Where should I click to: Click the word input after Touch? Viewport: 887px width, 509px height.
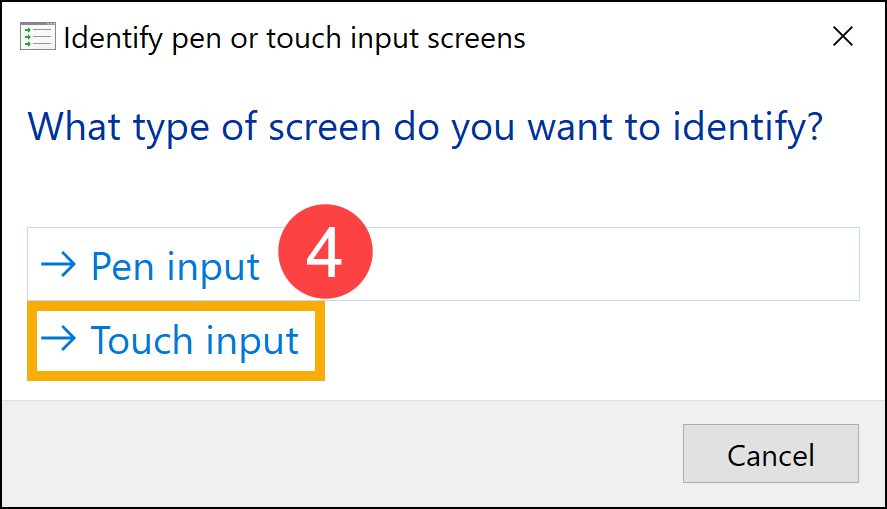tap(252, 342)
